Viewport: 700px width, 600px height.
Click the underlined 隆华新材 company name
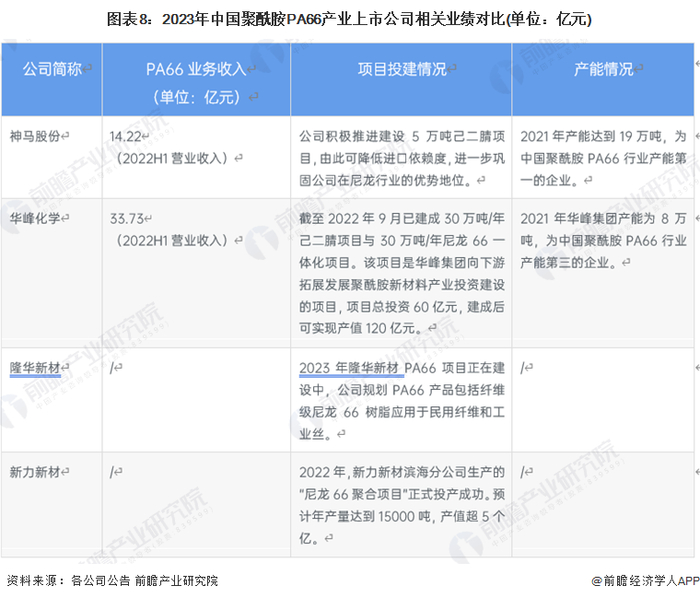coord(35,368)
